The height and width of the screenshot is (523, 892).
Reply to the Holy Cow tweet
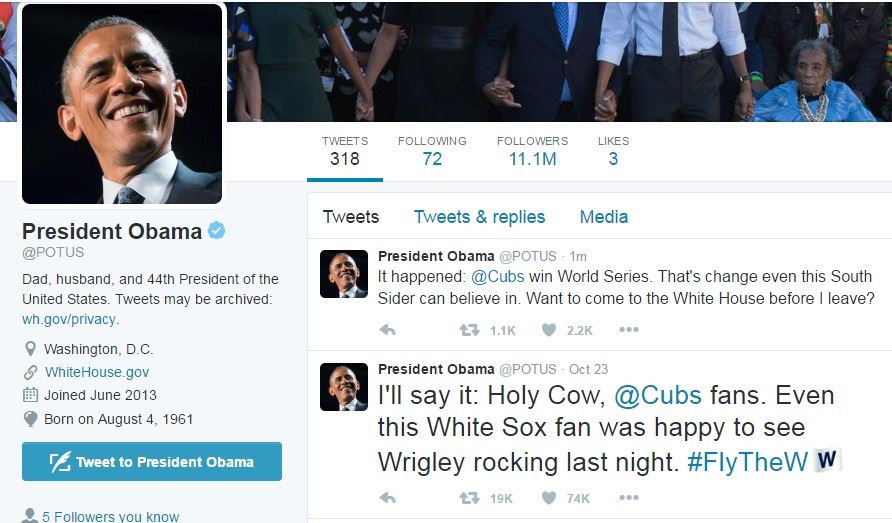click(388, 498)
